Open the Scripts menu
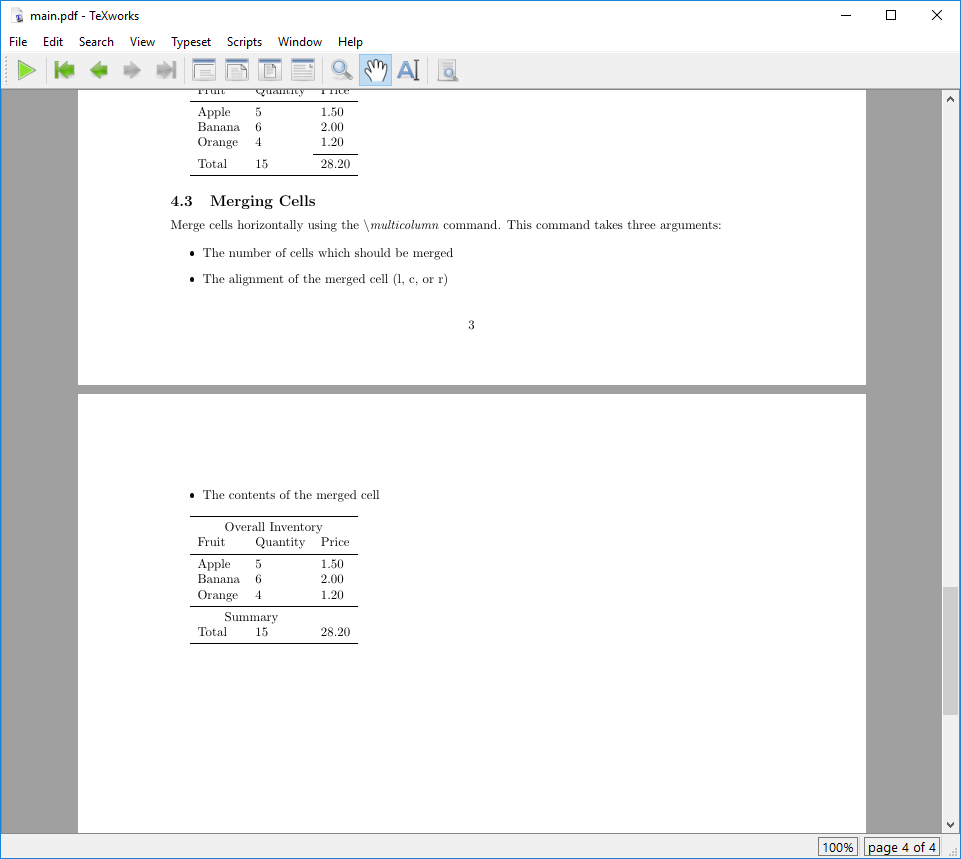961x859 pixels. [x=244, y=42]
